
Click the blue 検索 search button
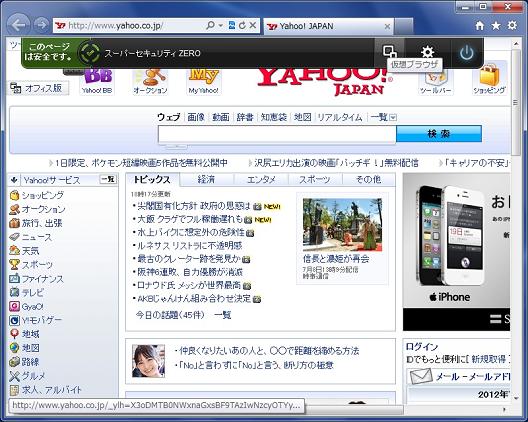click(x=439, y=134)
